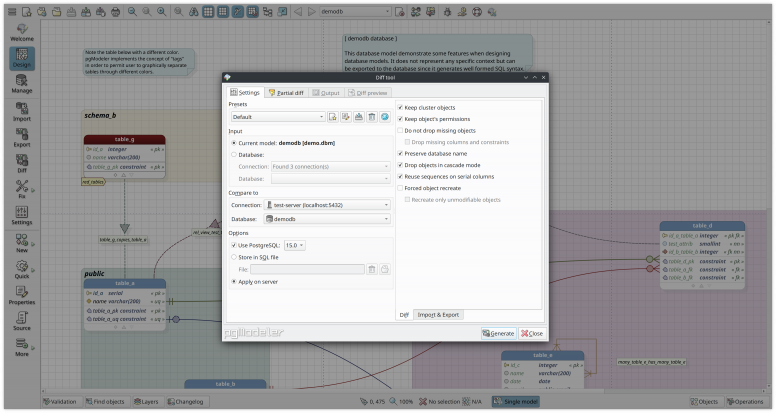Click the binoculars Find icon in toolbar
776x413 pixels.
point(194,11)
